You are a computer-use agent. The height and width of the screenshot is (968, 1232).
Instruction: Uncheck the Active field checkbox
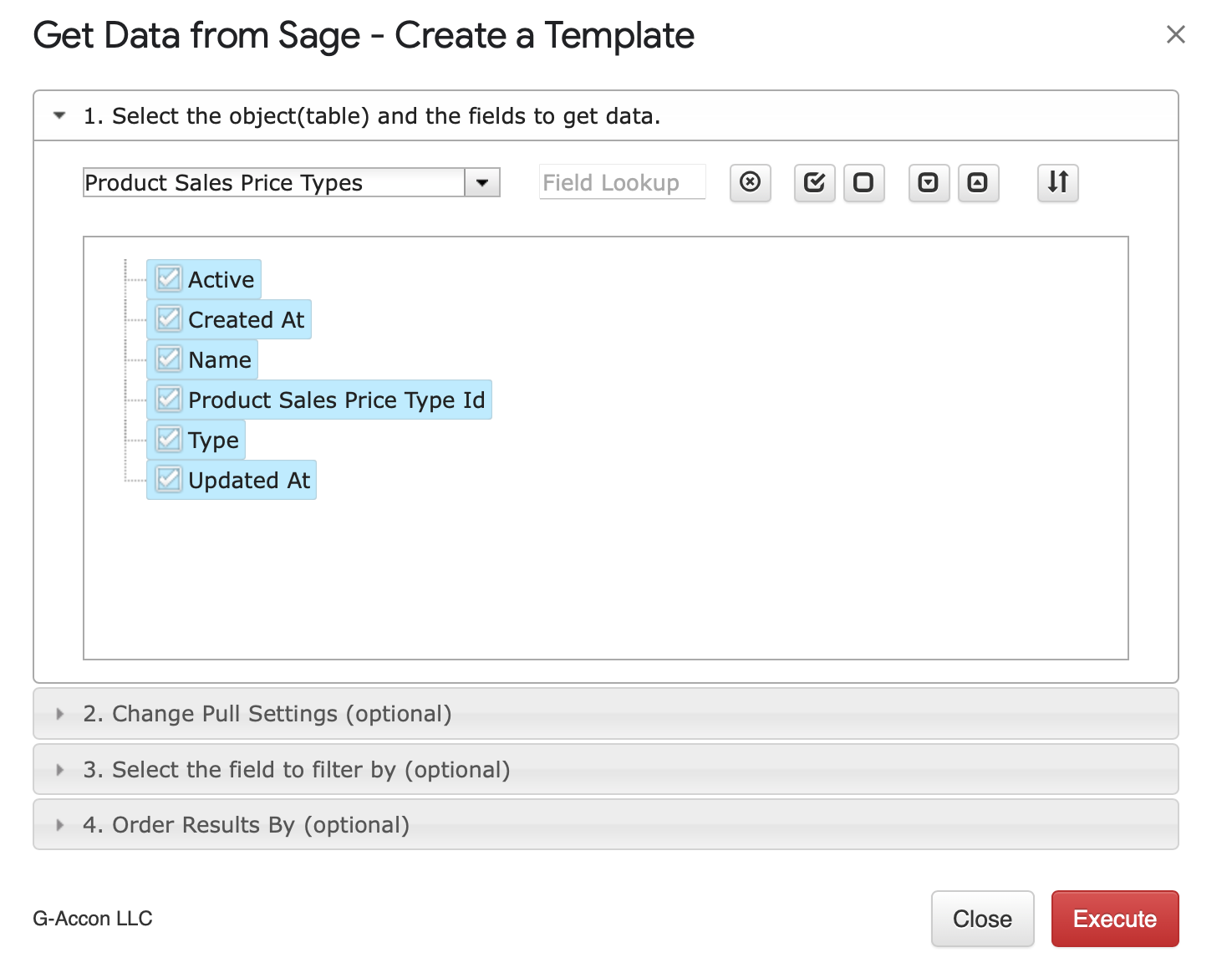[169, 278]
